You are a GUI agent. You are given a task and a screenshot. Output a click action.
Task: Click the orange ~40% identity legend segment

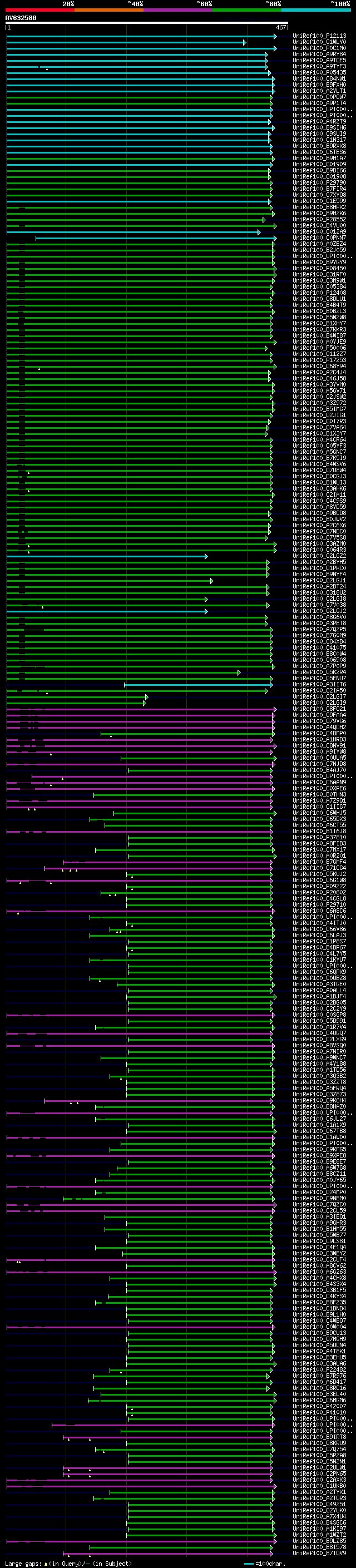(x=109, y=10)
